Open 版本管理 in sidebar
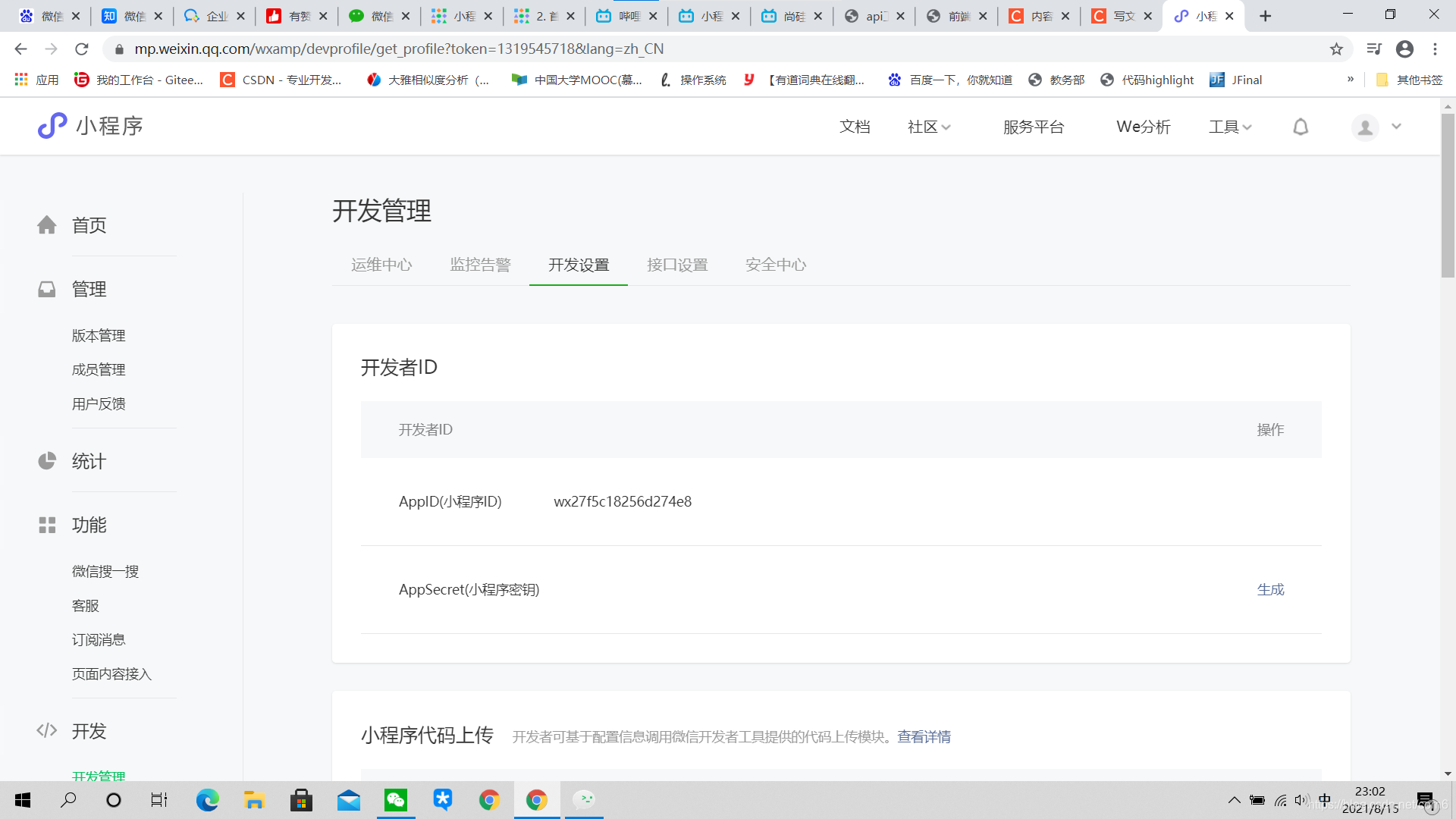The width and height of the screenshot is (1456, 819). point(99,335)
